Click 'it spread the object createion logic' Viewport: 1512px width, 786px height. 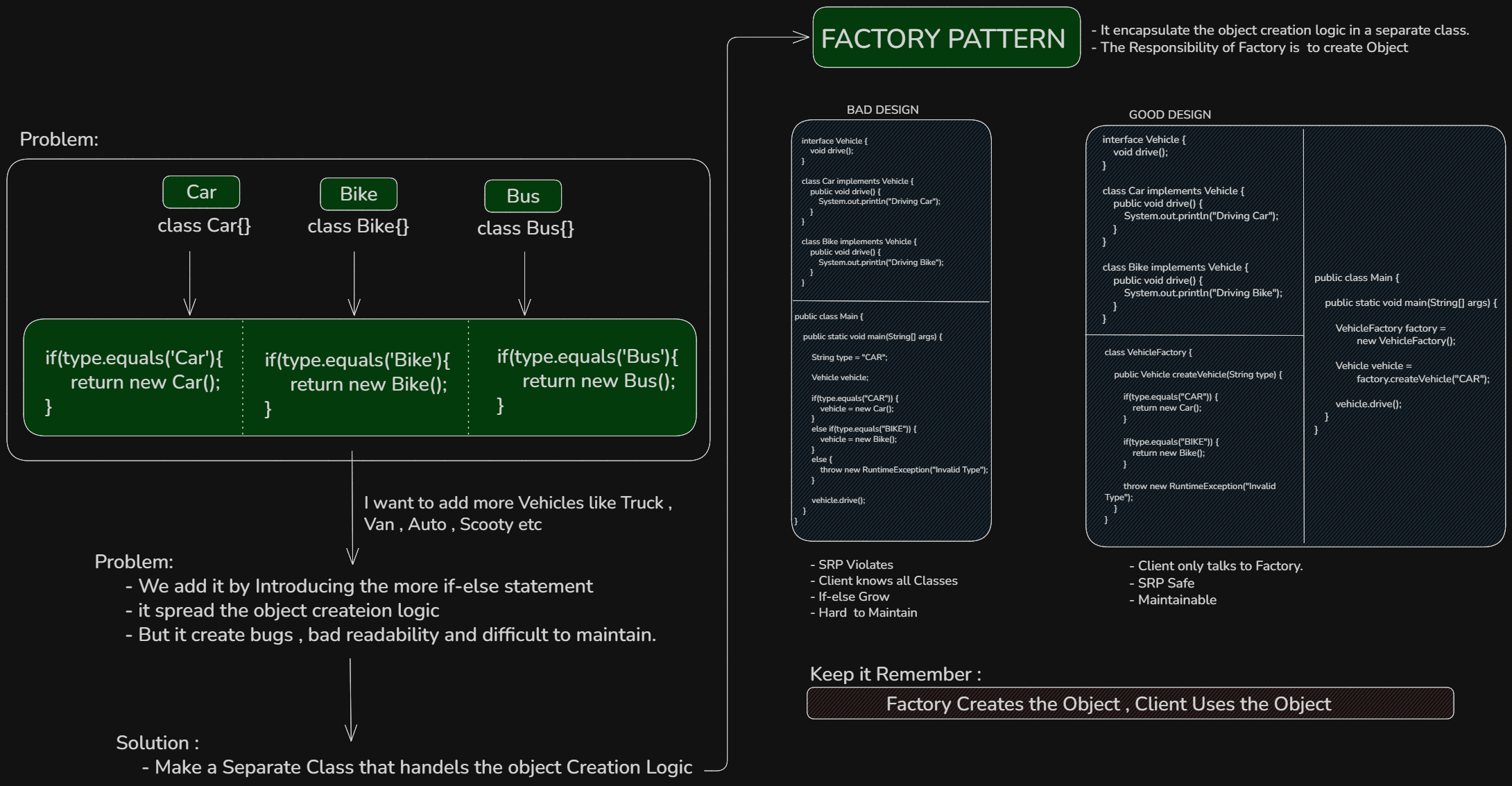click(x=282, y=610)
